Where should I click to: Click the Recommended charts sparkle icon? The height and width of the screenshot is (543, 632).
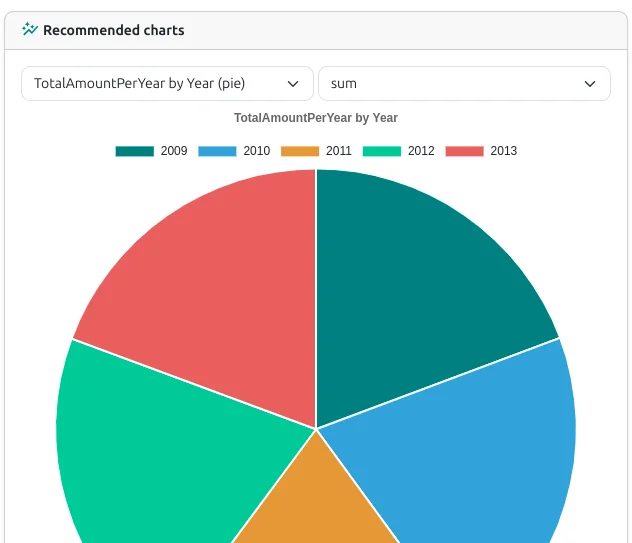pyautogui.click(x=30, y=30)
